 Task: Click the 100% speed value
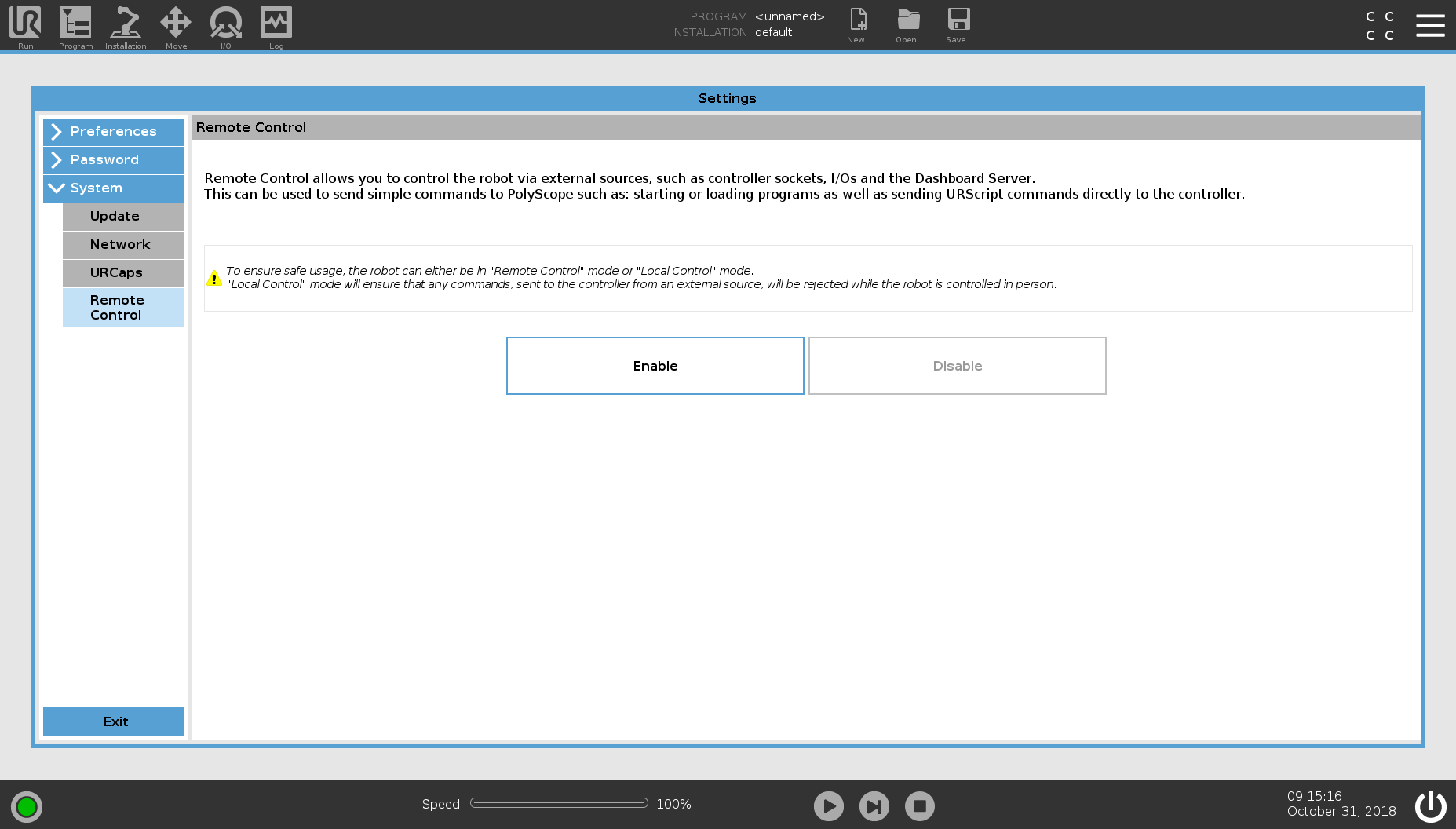(x=673, y=804)
